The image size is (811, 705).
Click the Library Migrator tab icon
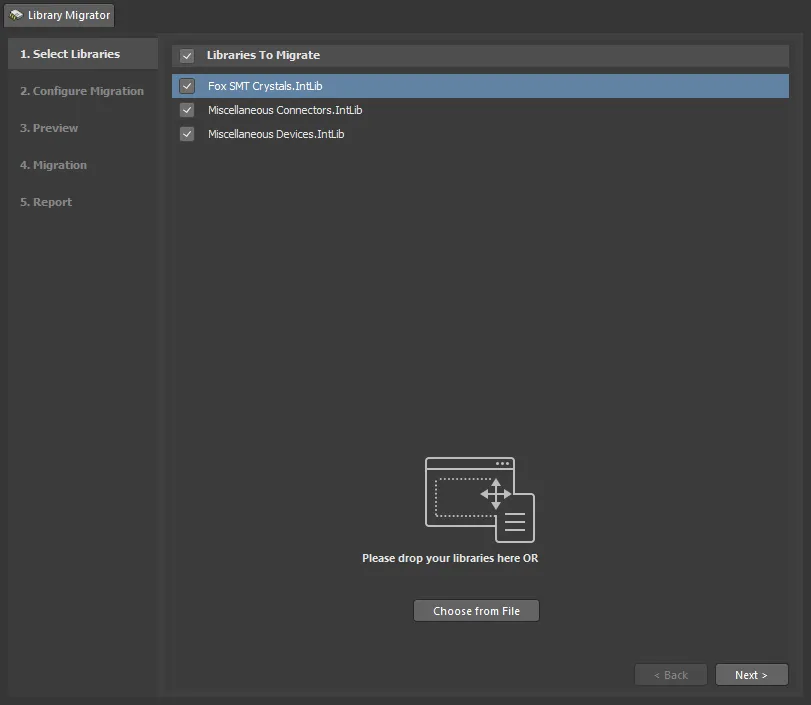click(x=16, y=15)
